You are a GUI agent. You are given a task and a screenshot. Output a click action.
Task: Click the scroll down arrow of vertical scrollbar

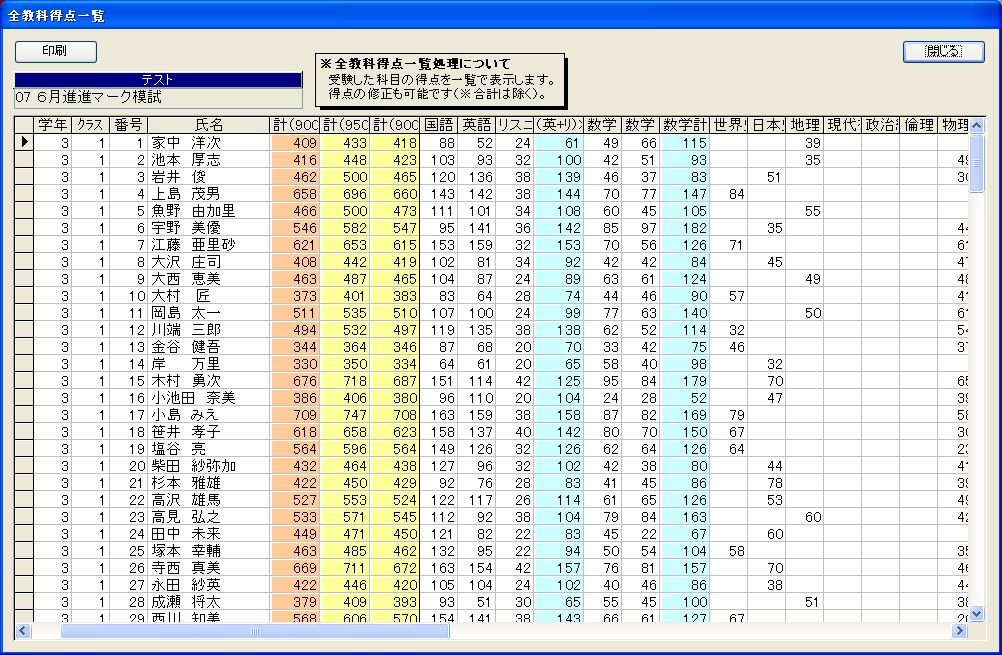tap(976, 613)
